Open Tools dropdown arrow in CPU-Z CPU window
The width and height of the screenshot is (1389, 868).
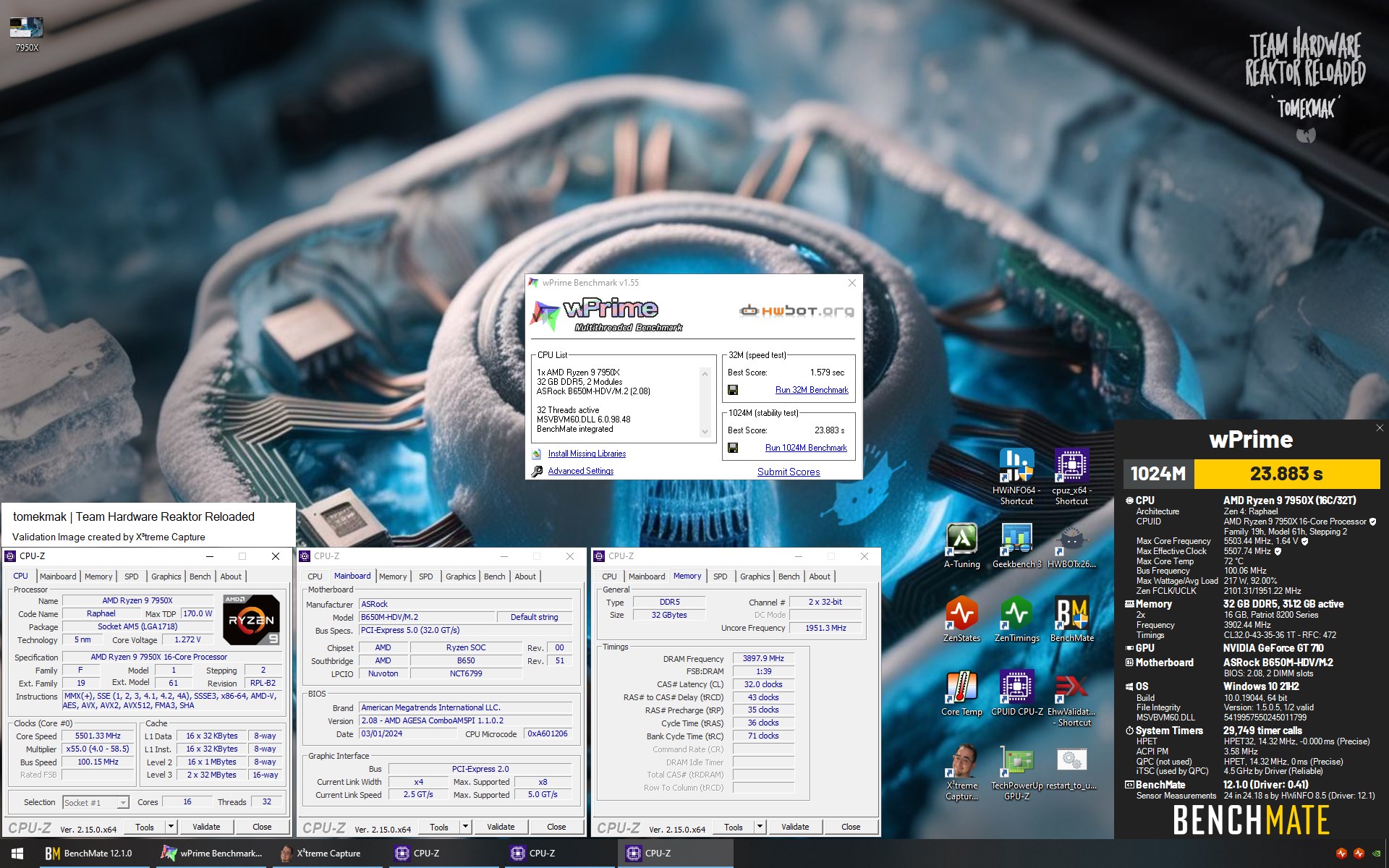point(171,827)
